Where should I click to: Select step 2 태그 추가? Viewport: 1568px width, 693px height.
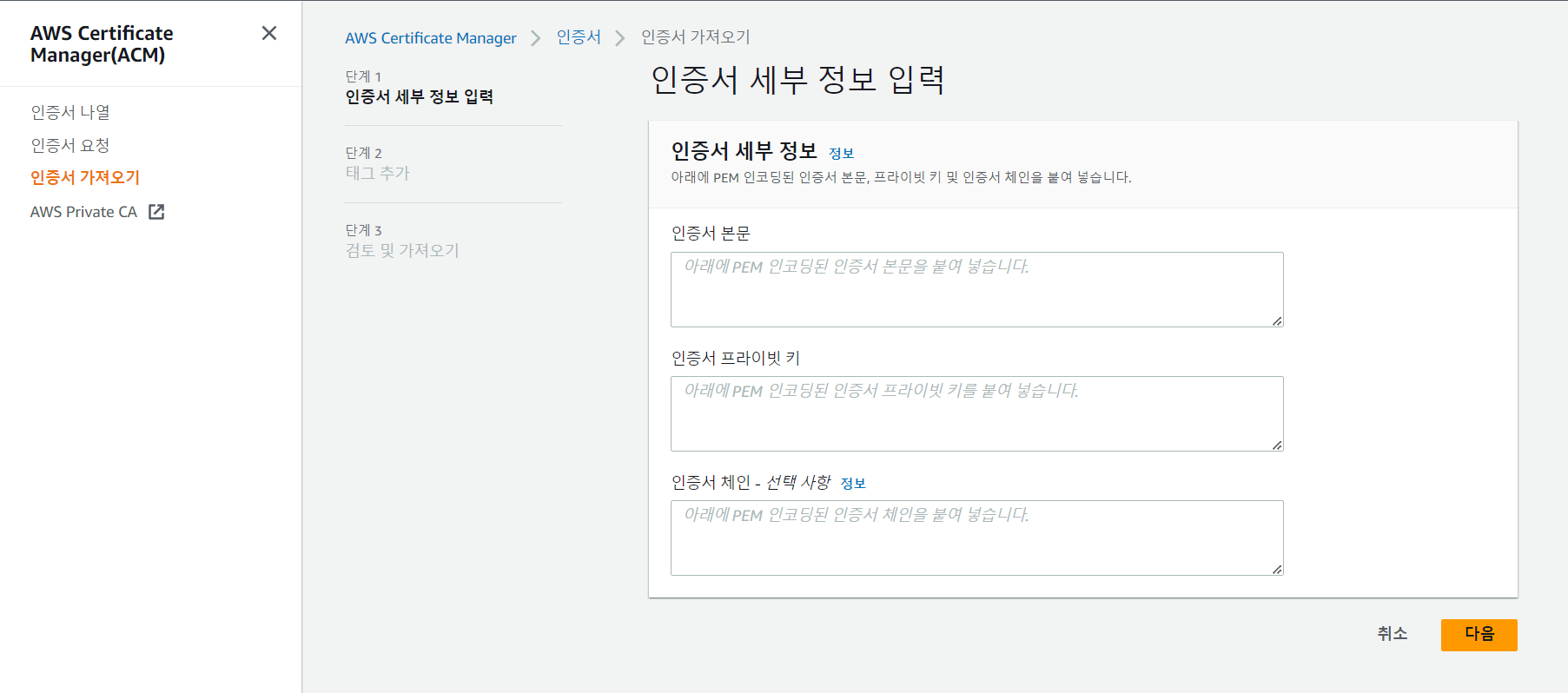click(x=378, y=173)
